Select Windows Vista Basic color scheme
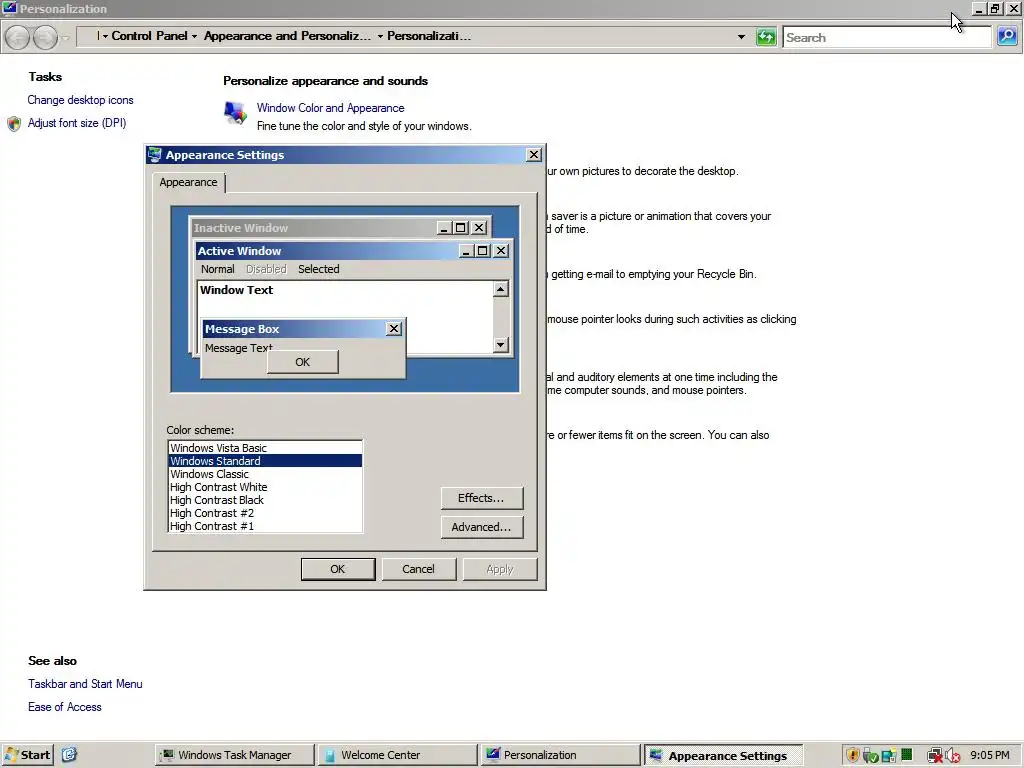 (265, 448)
